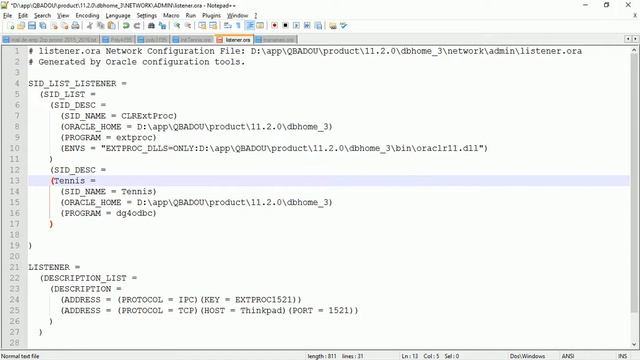The height and width of the screenshot is (360, 640).
Task: Toggle show all characters pilcrow icon
Action: (x=238, y=26)
